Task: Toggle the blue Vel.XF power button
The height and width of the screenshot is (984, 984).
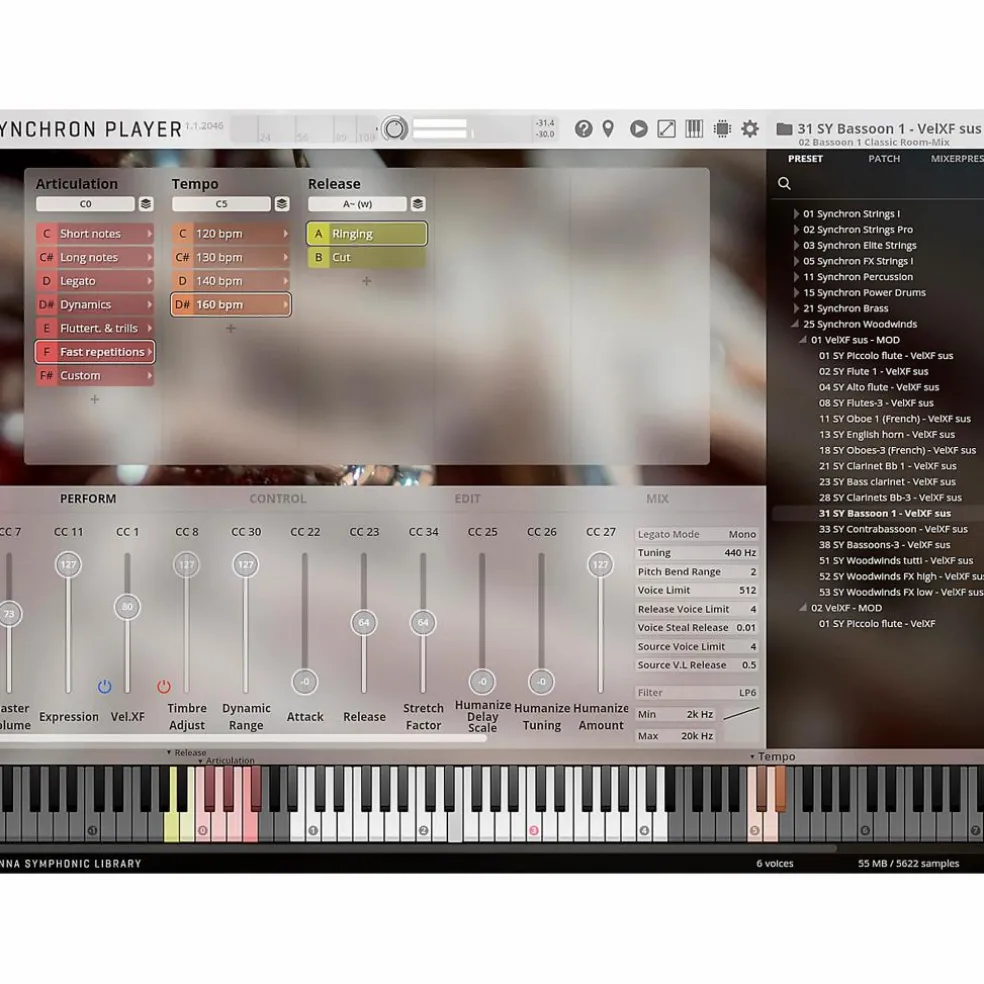Action: [x=105, y=687]
